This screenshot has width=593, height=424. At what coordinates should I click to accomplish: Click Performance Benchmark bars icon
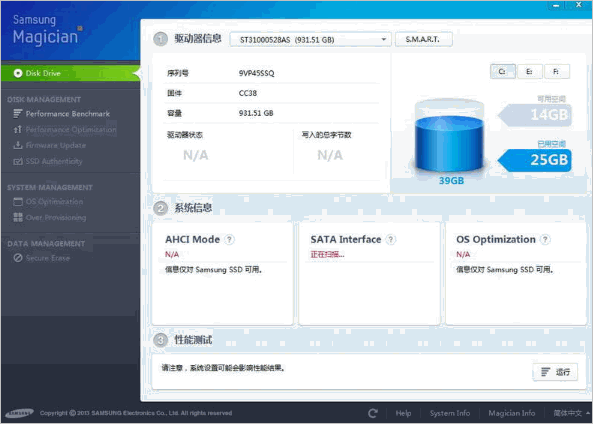[x=18, y=113]
